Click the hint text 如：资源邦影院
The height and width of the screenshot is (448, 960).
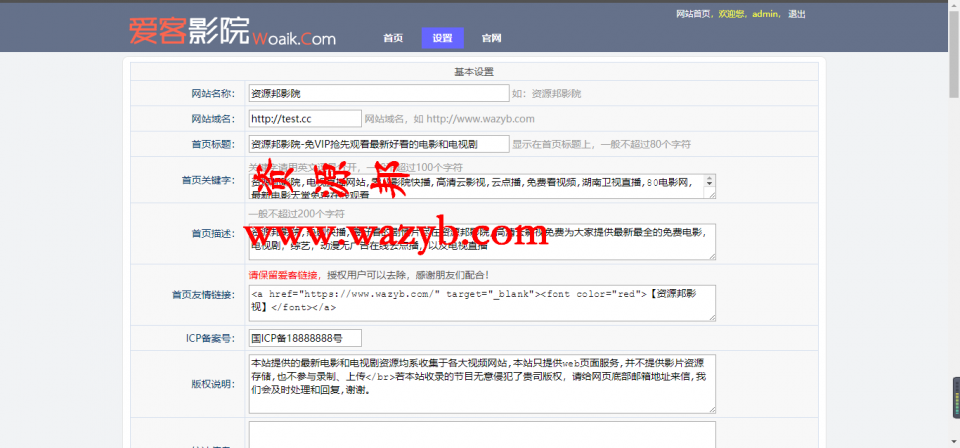547,94
